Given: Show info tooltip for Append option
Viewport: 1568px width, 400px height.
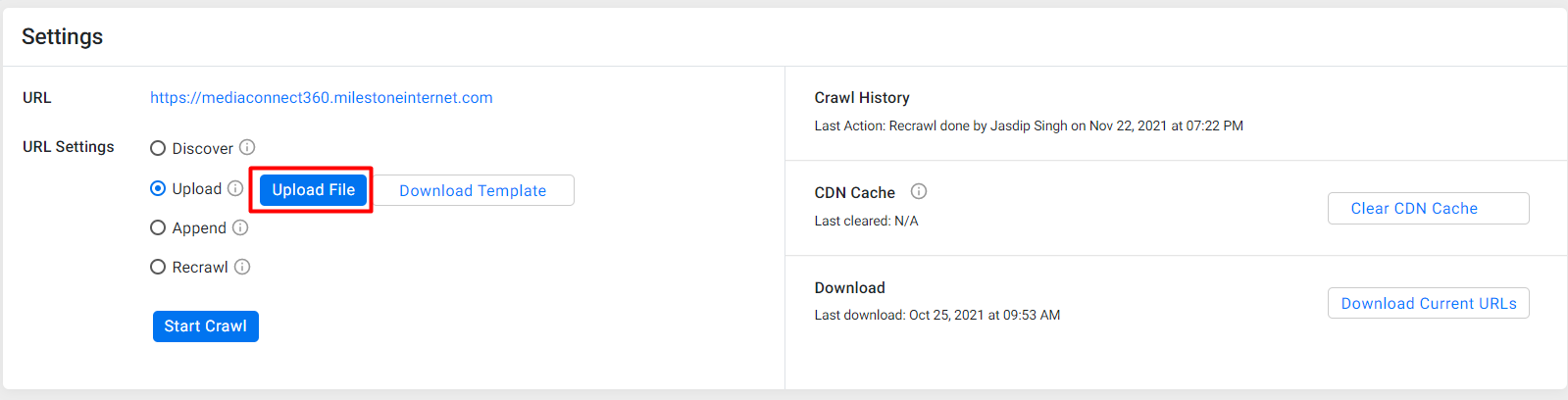Looking at the screenshot, I should click(x=240, y=227).
